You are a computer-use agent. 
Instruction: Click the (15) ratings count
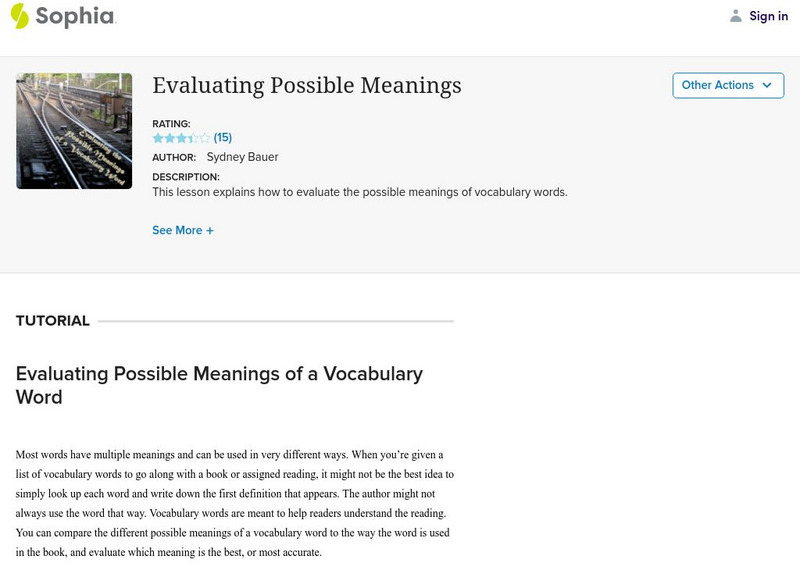[223, 138]
